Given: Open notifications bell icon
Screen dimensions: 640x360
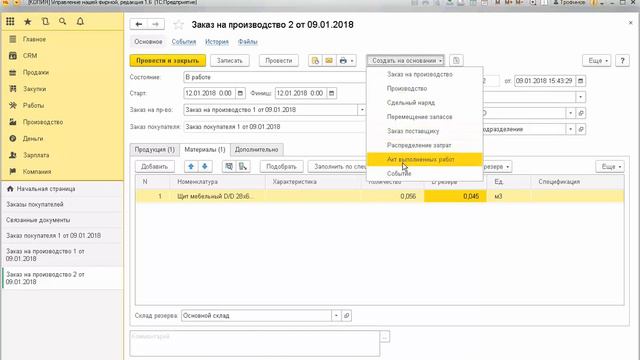Looking at the screenshot, I should point(80,21).
